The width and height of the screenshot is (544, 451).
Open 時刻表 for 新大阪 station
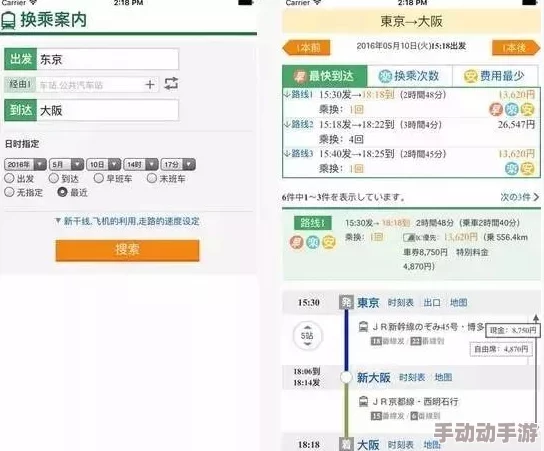pos(412,377)
